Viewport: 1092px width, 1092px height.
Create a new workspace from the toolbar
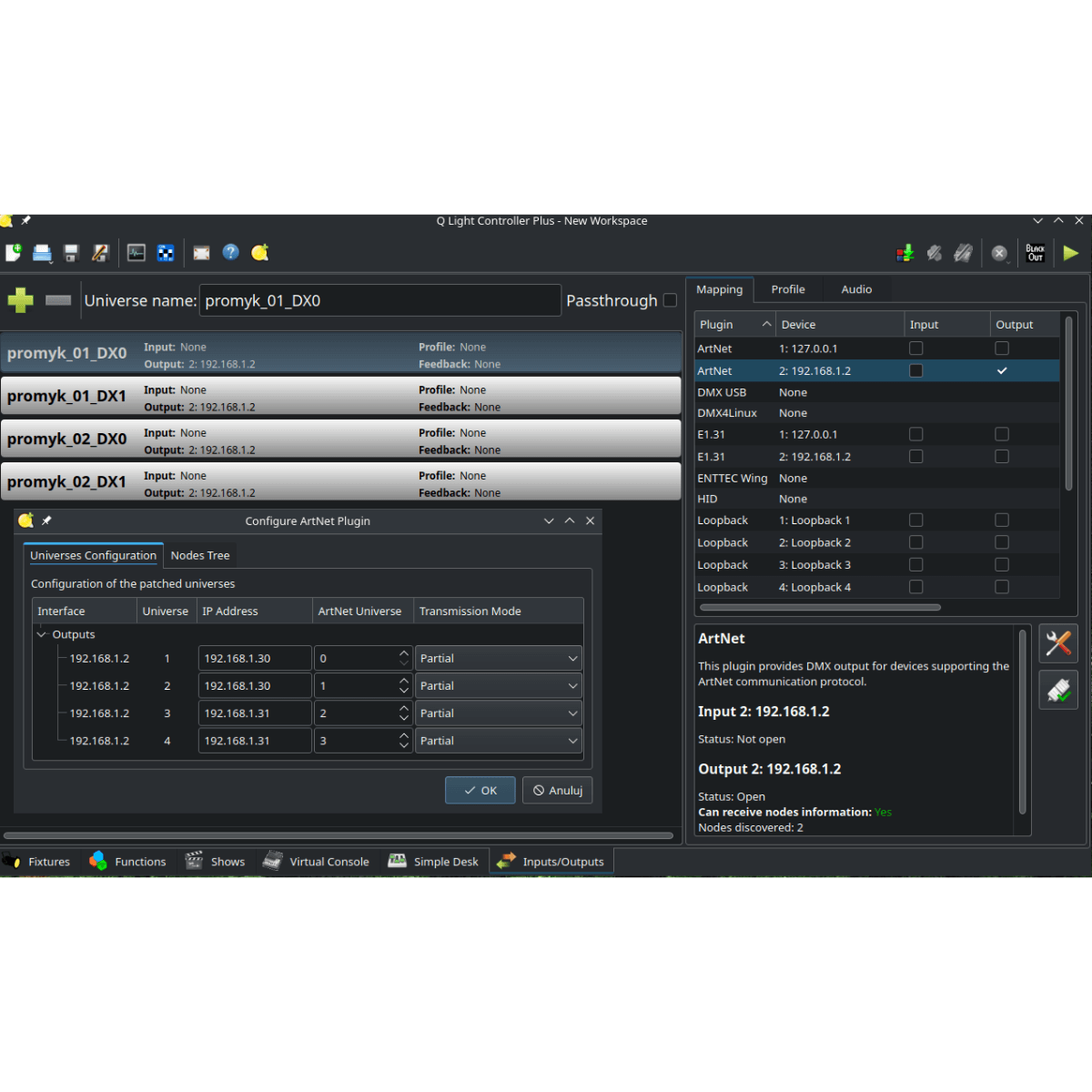click(x=14, y=253)
